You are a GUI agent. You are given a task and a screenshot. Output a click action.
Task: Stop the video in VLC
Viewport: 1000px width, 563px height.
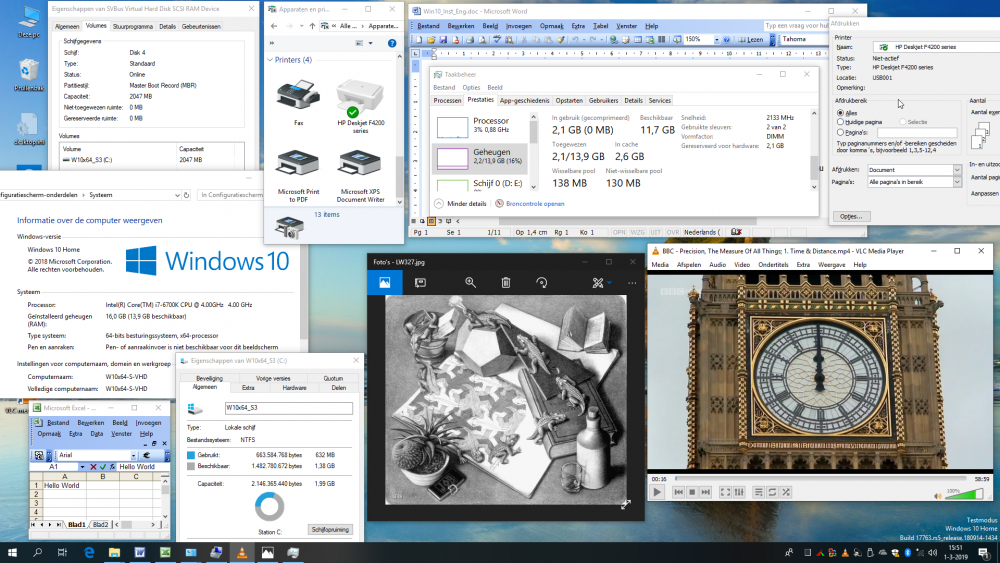[692, 492]
